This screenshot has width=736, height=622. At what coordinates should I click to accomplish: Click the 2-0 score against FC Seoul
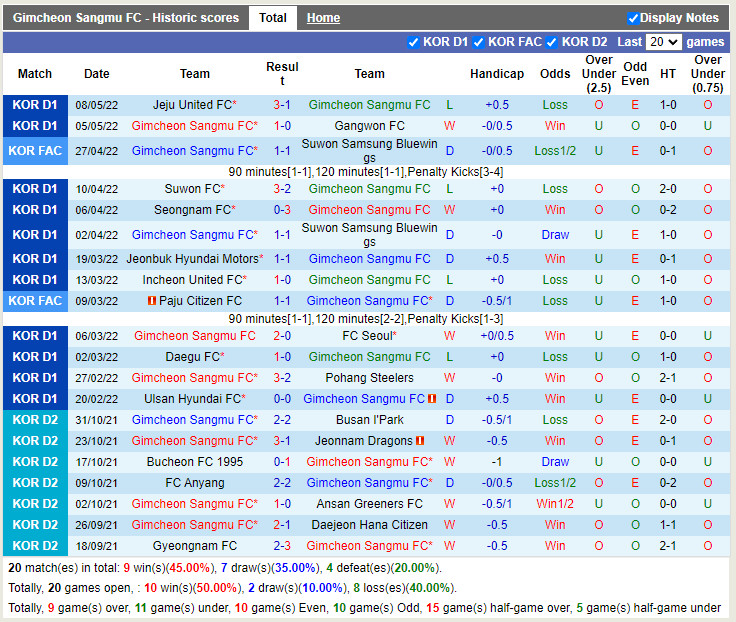tap(282, 336)
